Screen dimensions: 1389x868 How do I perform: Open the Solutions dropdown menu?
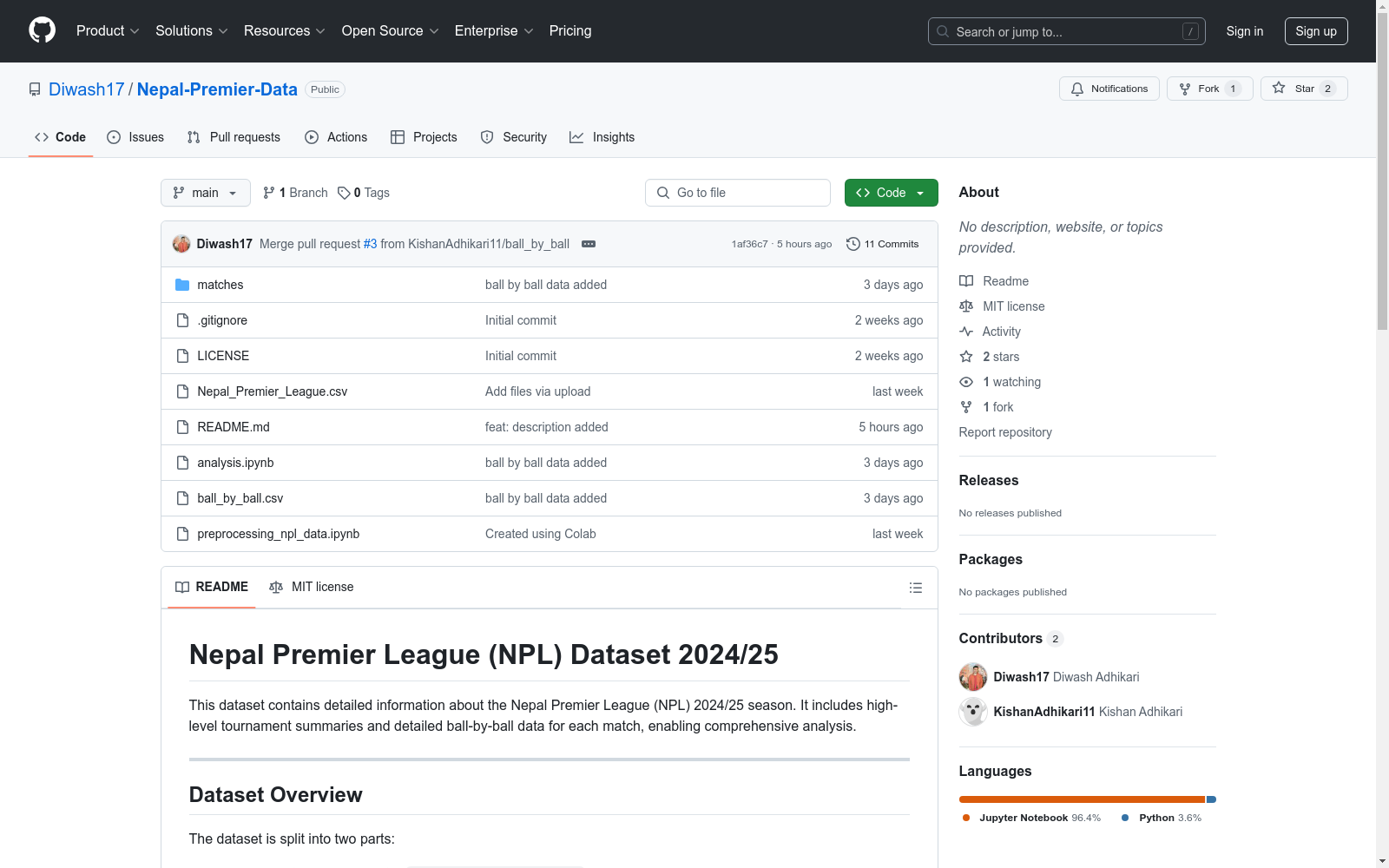click(192, 31)
